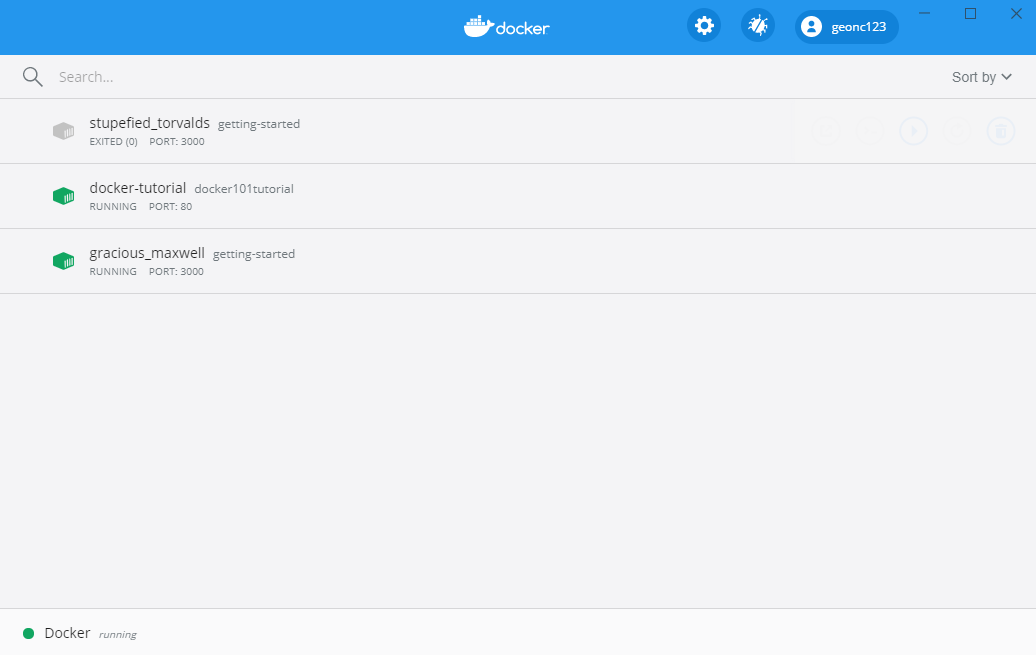Maximize the Docker window
This screenshot has width=1036, height=655.
(970, 13)
